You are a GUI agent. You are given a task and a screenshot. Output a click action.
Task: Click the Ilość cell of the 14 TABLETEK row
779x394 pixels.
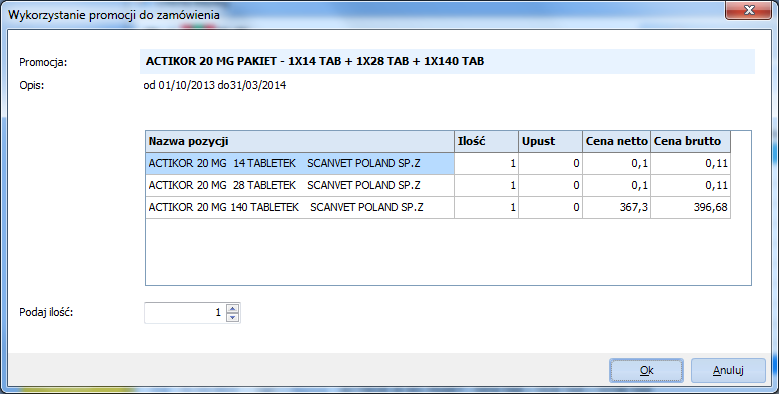[486, 163]
